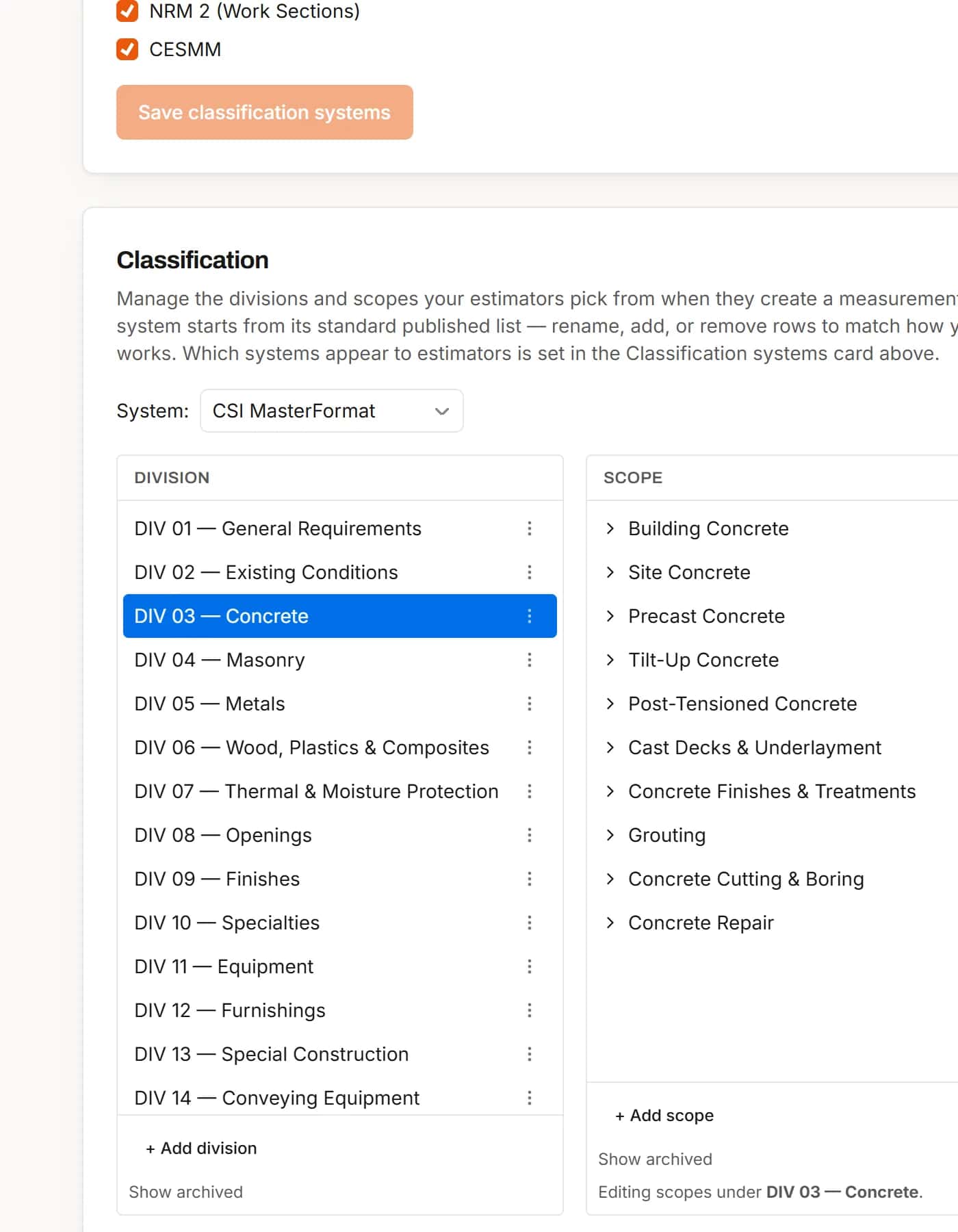958x1232 pixels.
Task: Open the System CSI MasterFormat dropdown
Action: tap(331, 411)
